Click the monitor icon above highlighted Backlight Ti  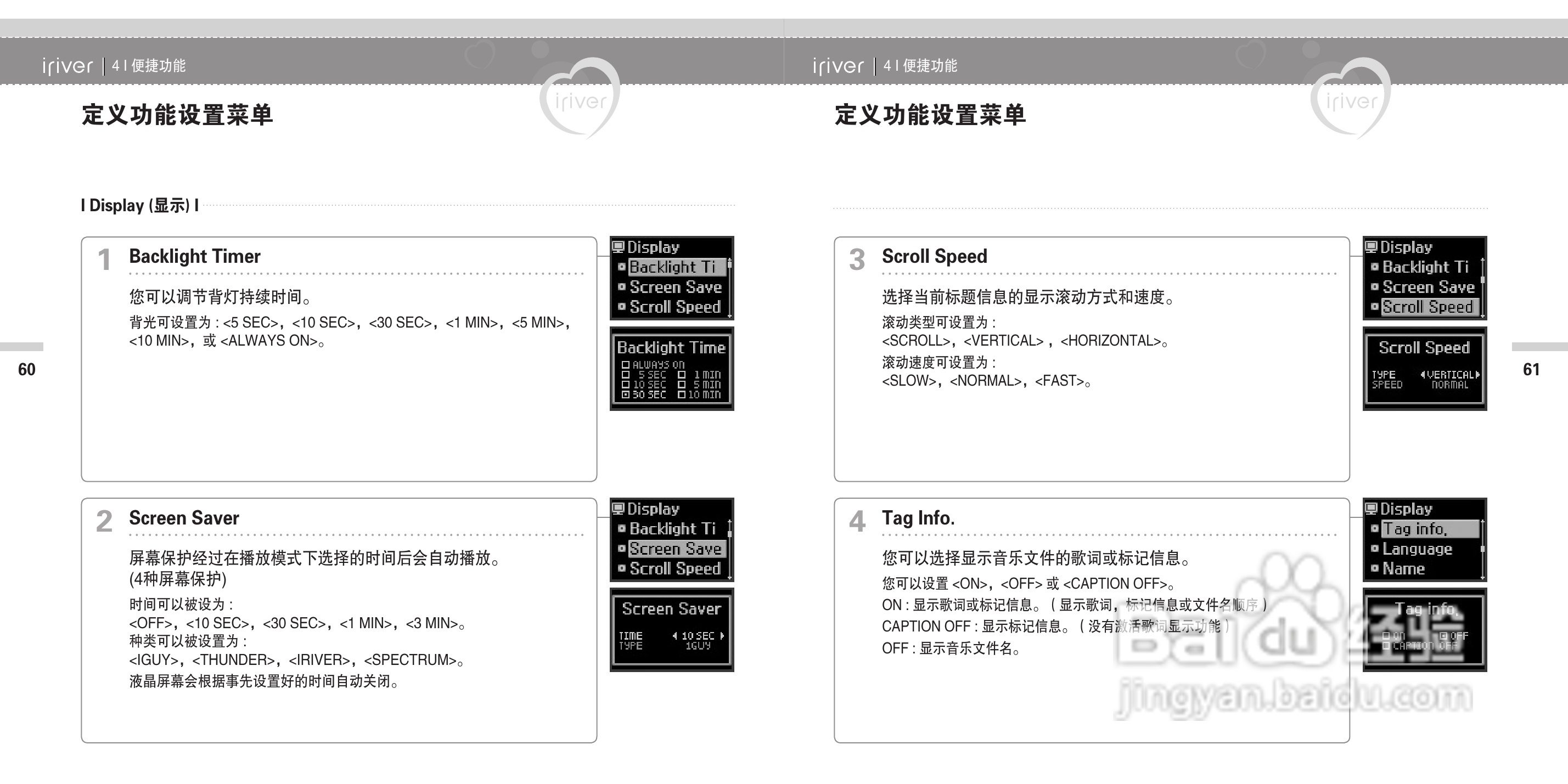[x=619, y=246]
